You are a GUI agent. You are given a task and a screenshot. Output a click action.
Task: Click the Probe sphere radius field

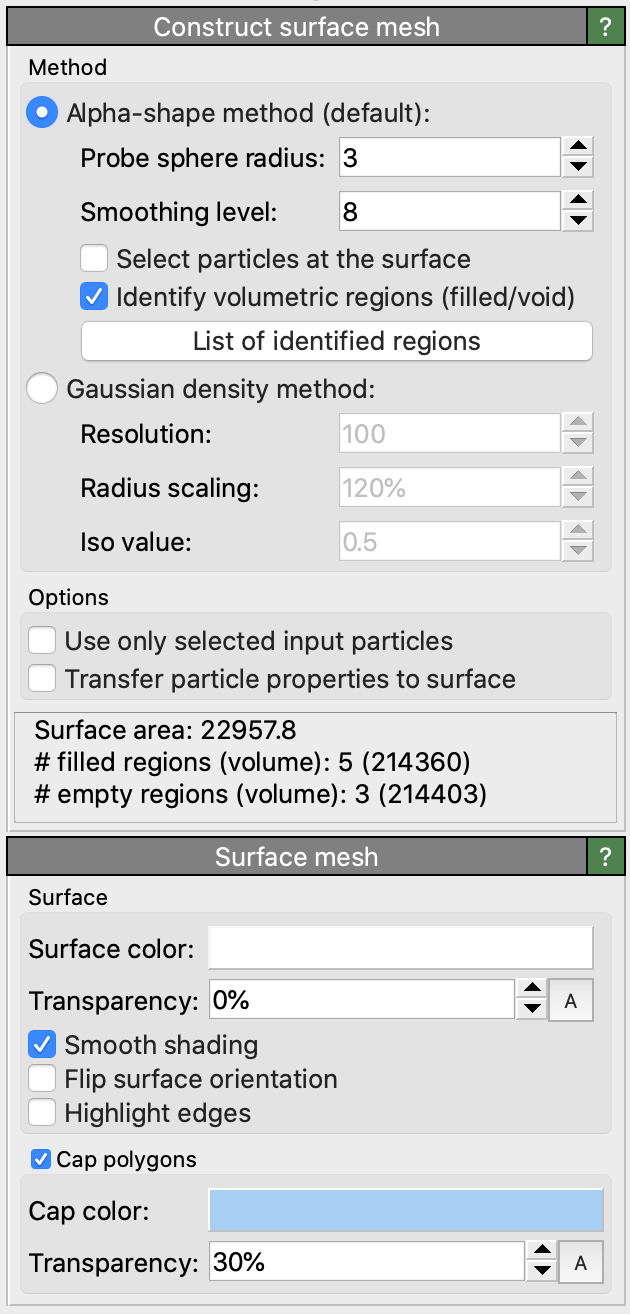point(448,157)
